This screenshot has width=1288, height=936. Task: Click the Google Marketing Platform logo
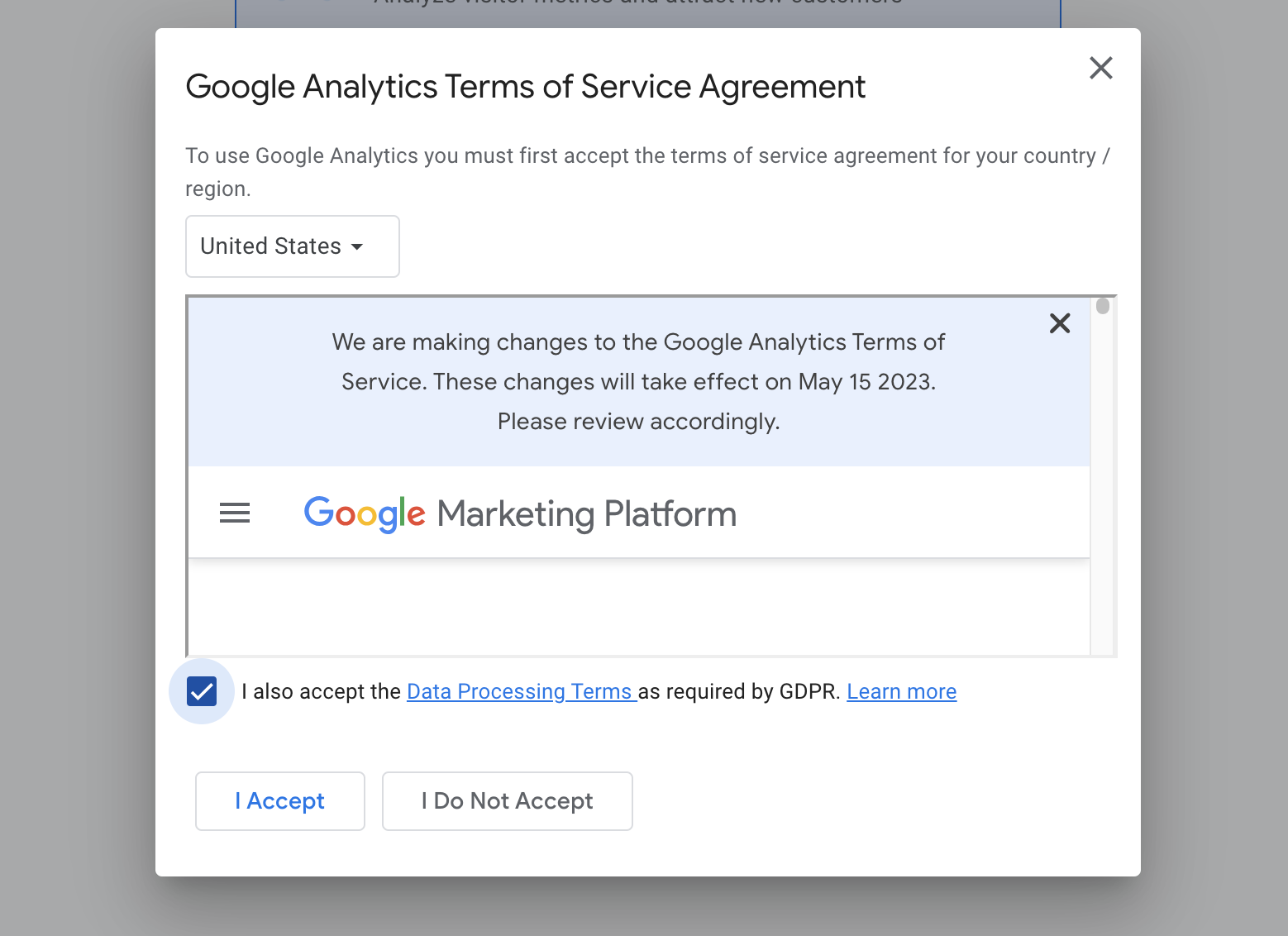pos(520,514)
